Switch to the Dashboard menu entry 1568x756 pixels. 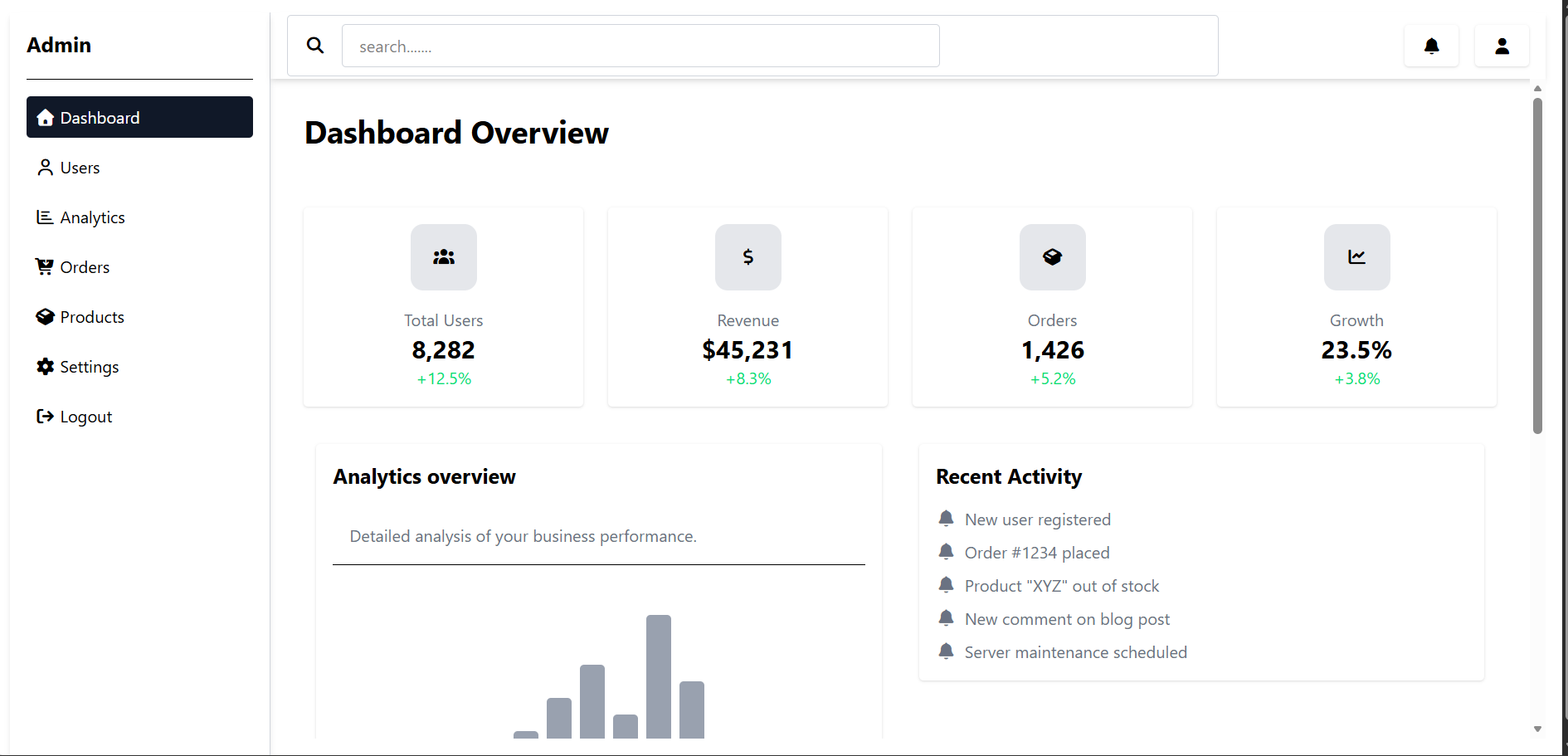point(100,117)
